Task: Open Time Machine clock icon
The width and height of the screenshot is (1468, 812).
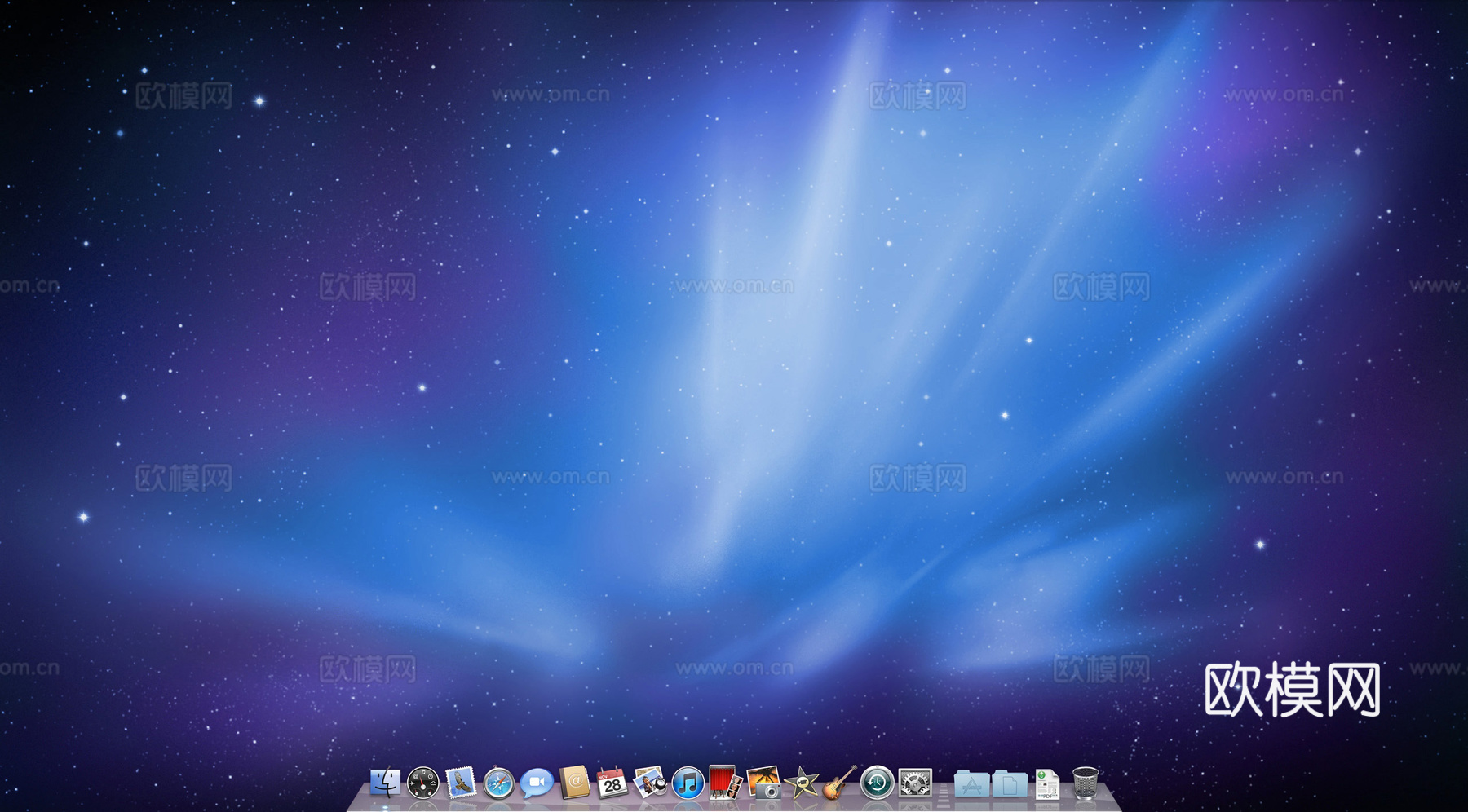Action: [877, 783]
